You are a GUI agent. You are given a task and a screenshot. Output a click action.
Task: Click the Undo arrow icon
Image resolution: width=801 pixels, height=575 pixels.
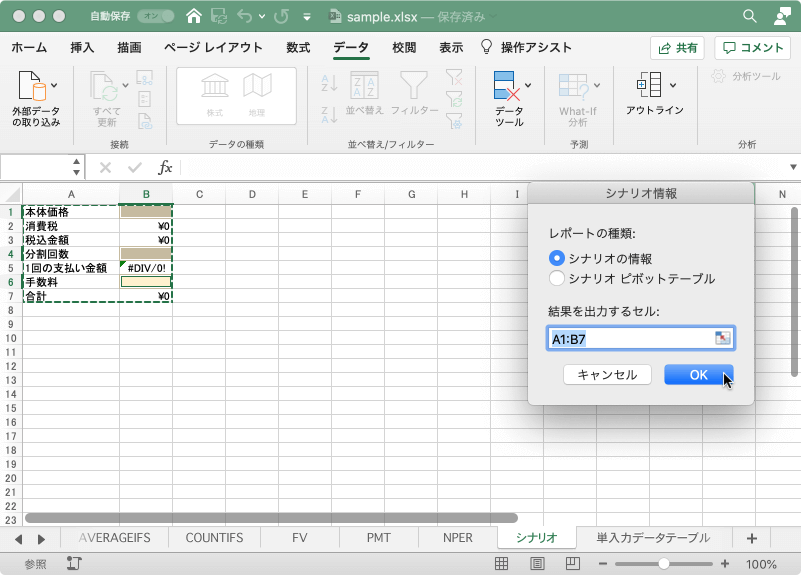tap(244, 16)
